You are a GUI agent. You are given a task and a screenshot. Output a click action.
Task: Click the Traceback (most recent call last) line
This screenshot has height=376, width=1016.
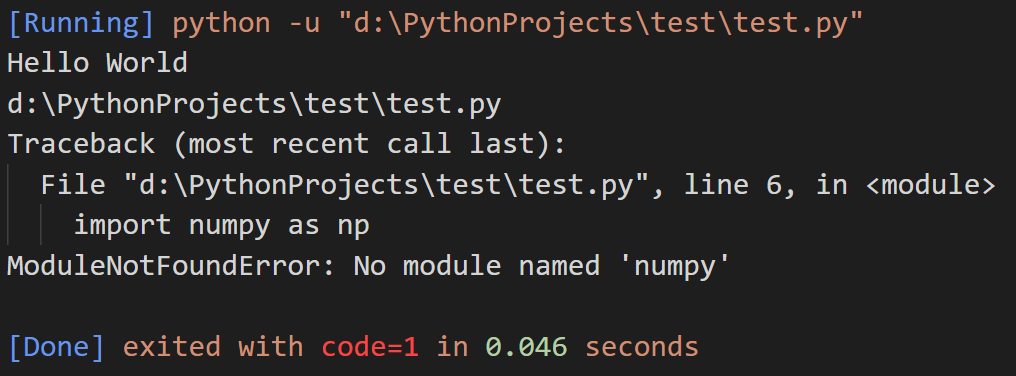click(286, 144)
